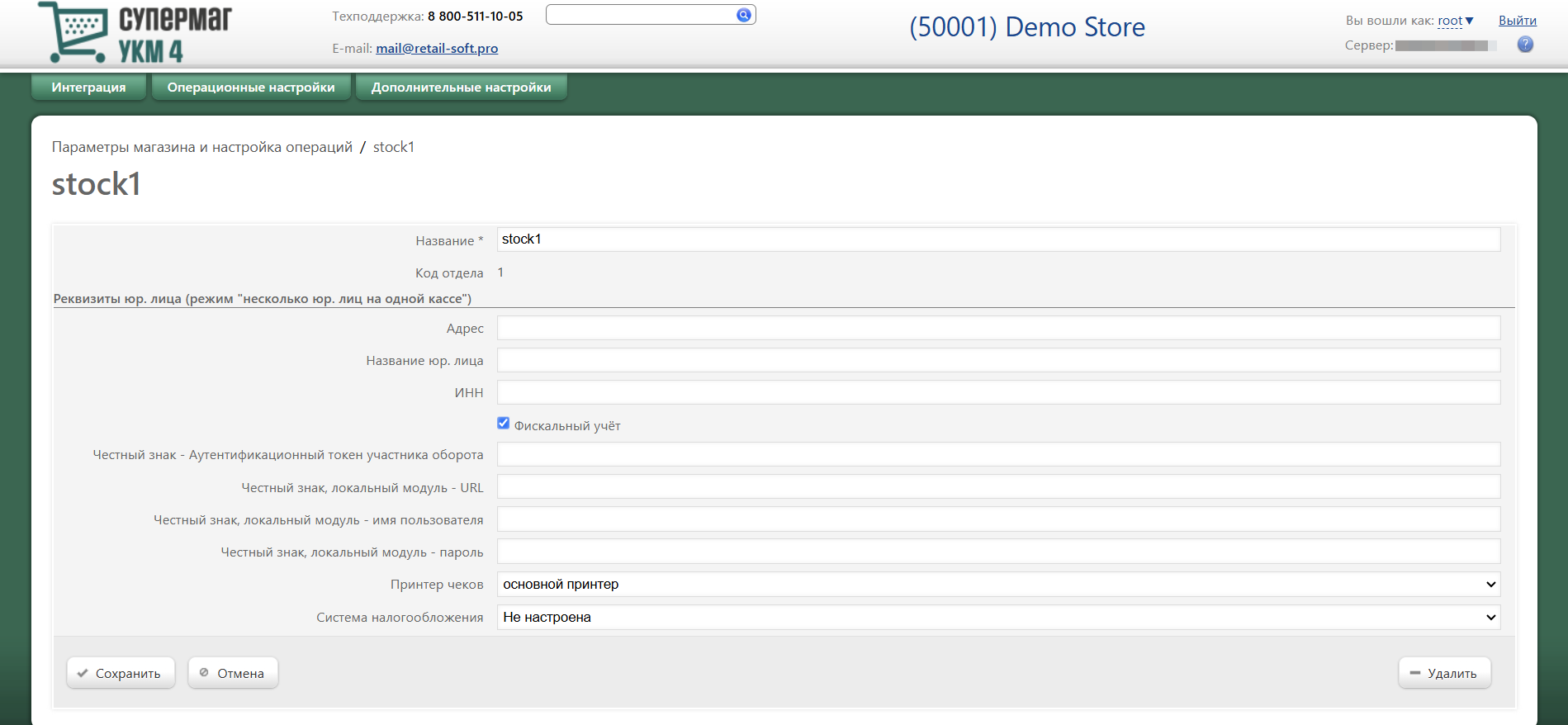
Task: Open the Операционные настройки menu
Action: [x=251, y=88]
